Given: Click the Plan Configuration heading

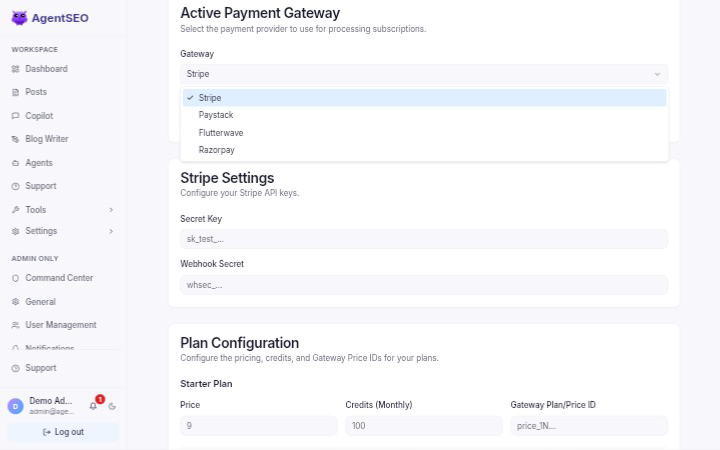Looking at the screenshot, I should click(x=240, y=343).
